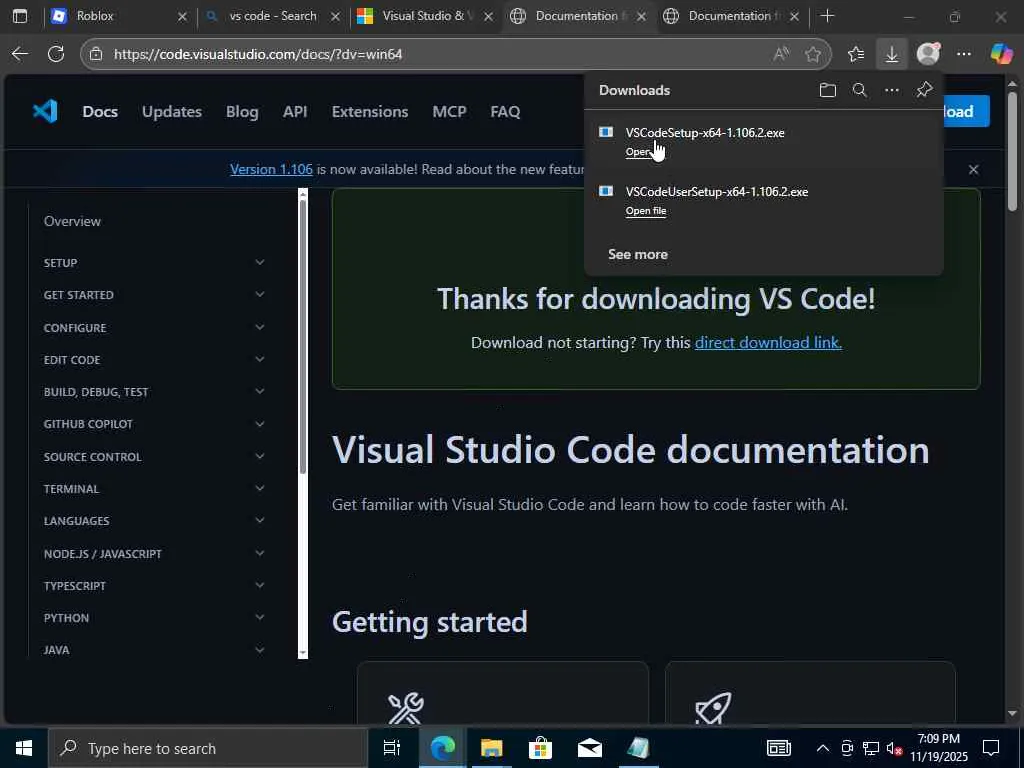Open a new browser tab
Image resolution: width=1024 pixels, height=768 pixels.
827,16
